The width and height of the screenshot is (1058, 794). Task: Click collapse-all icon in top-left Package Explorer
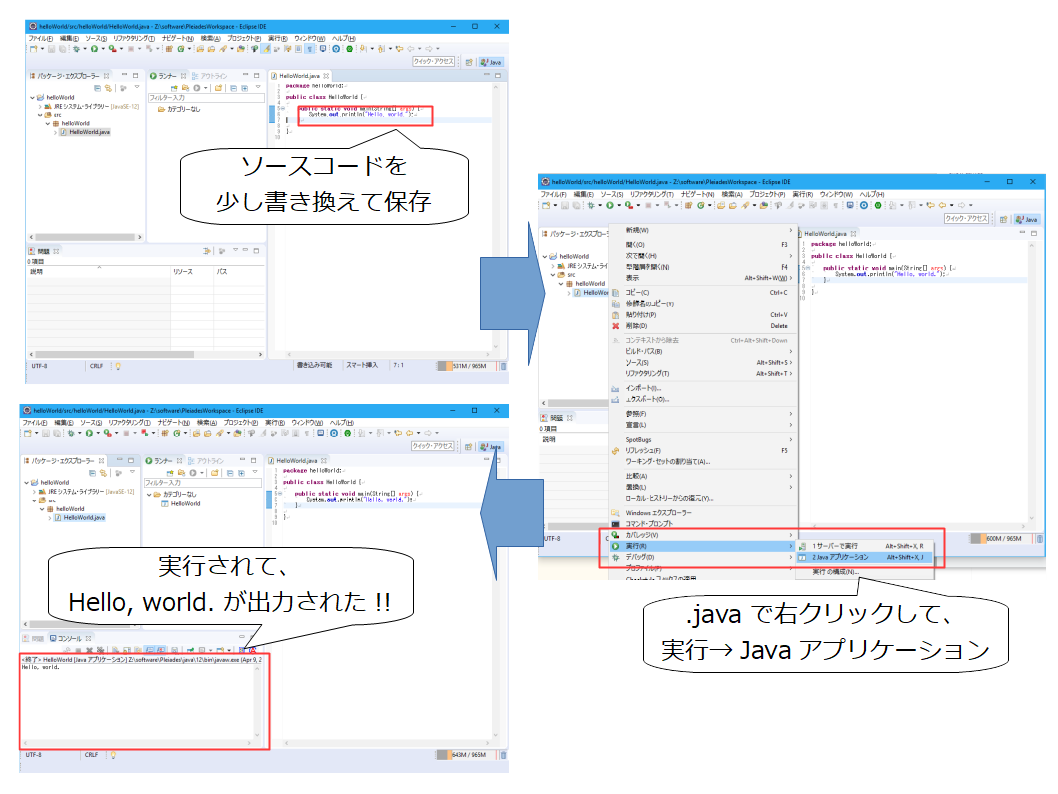coord(97,88)
